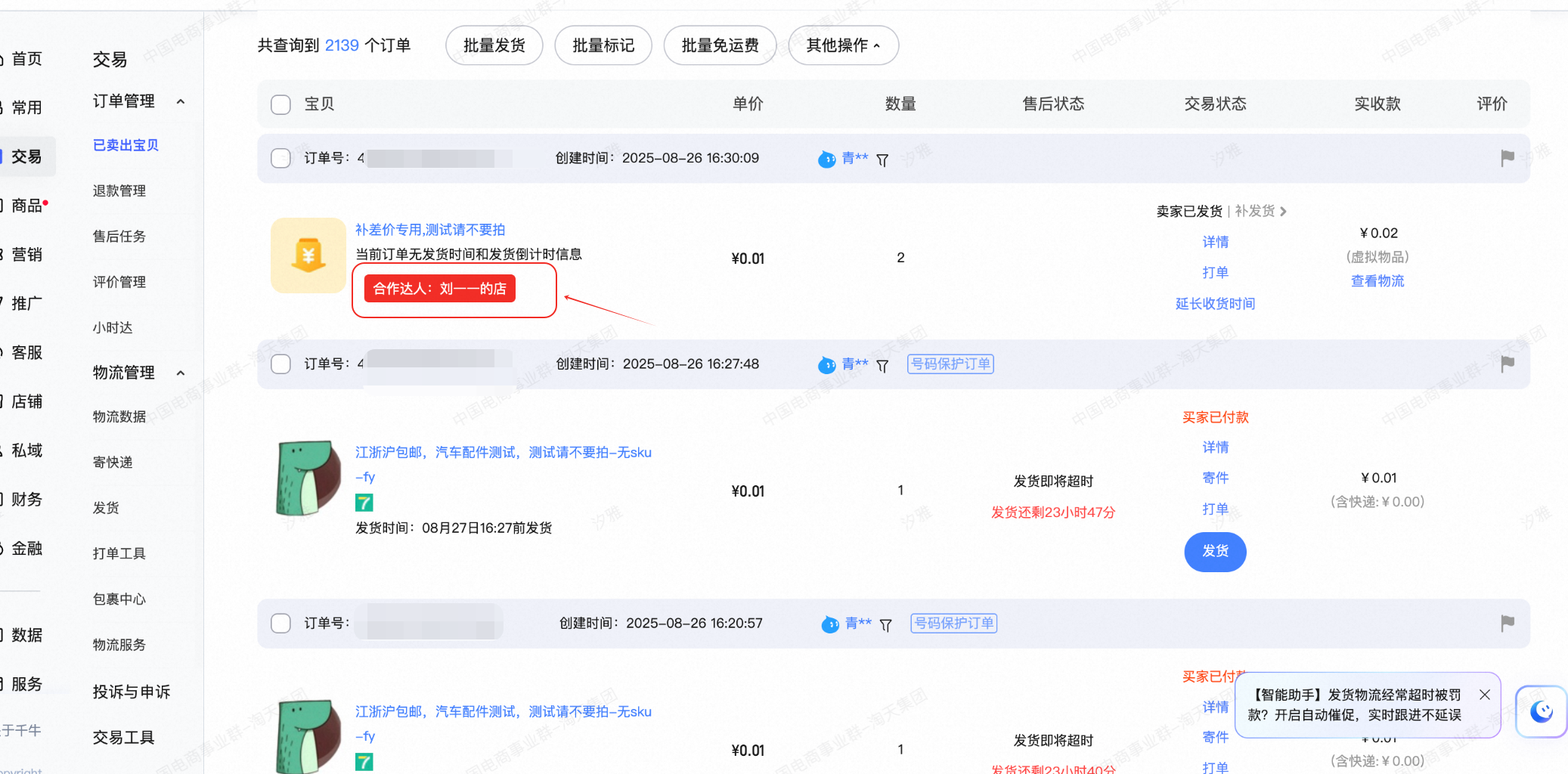Viewport: 1568px width, 774px height.
Task: Check the order created at 16:20:57
Action: [x=280, y=624]
